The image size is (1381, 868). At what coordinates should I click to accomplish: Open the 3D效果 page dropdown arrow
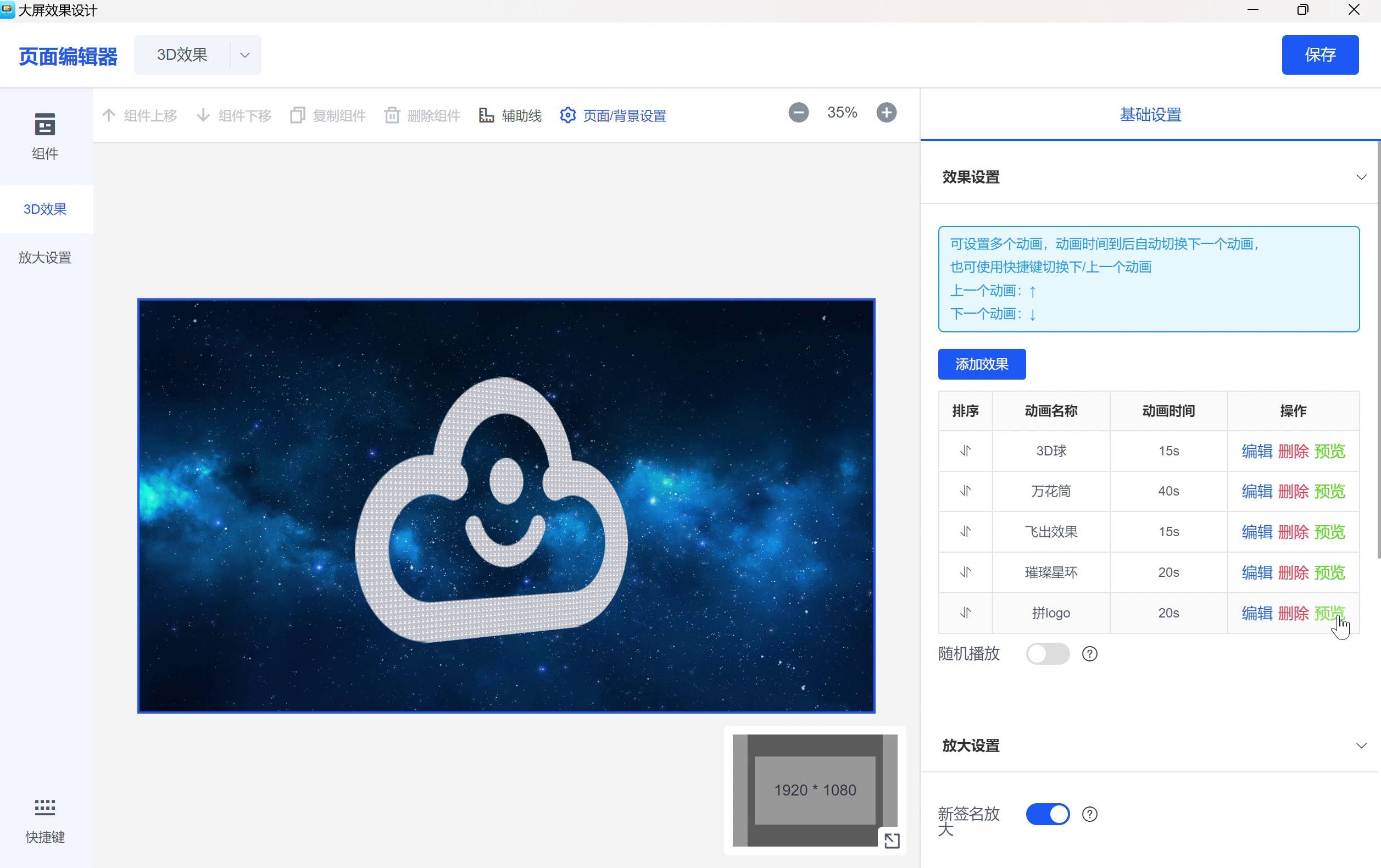click(x=245, y=55)
